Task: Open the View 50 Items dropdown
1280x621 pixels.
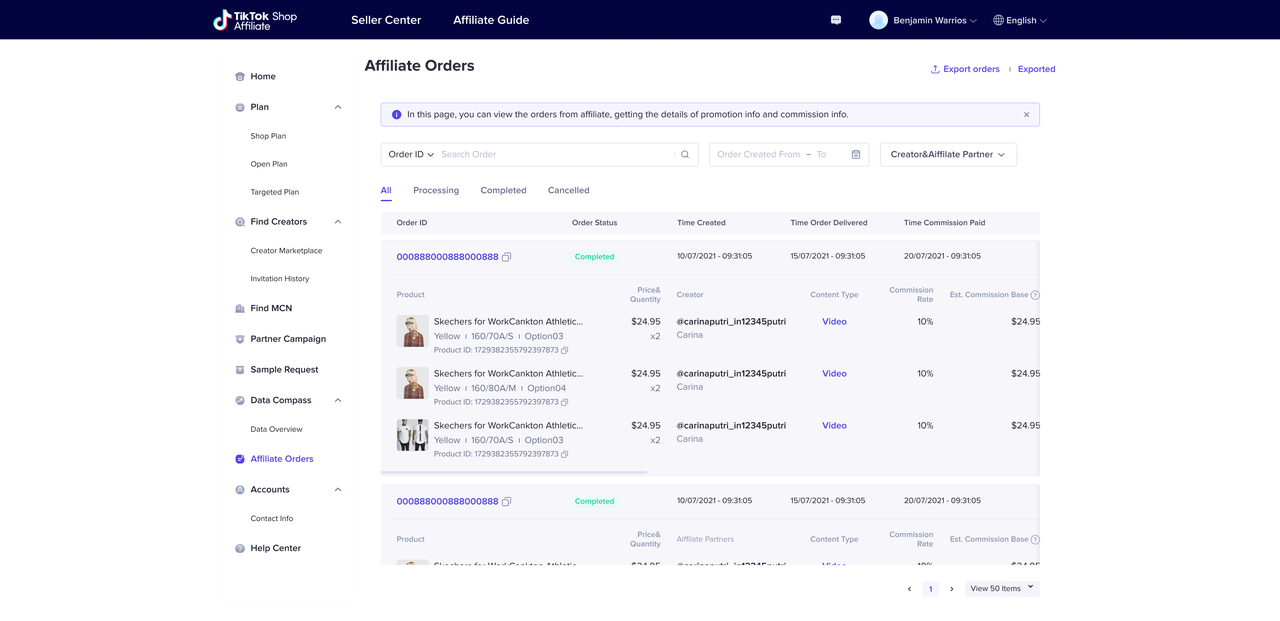Action: click(x=1002, y=589)
